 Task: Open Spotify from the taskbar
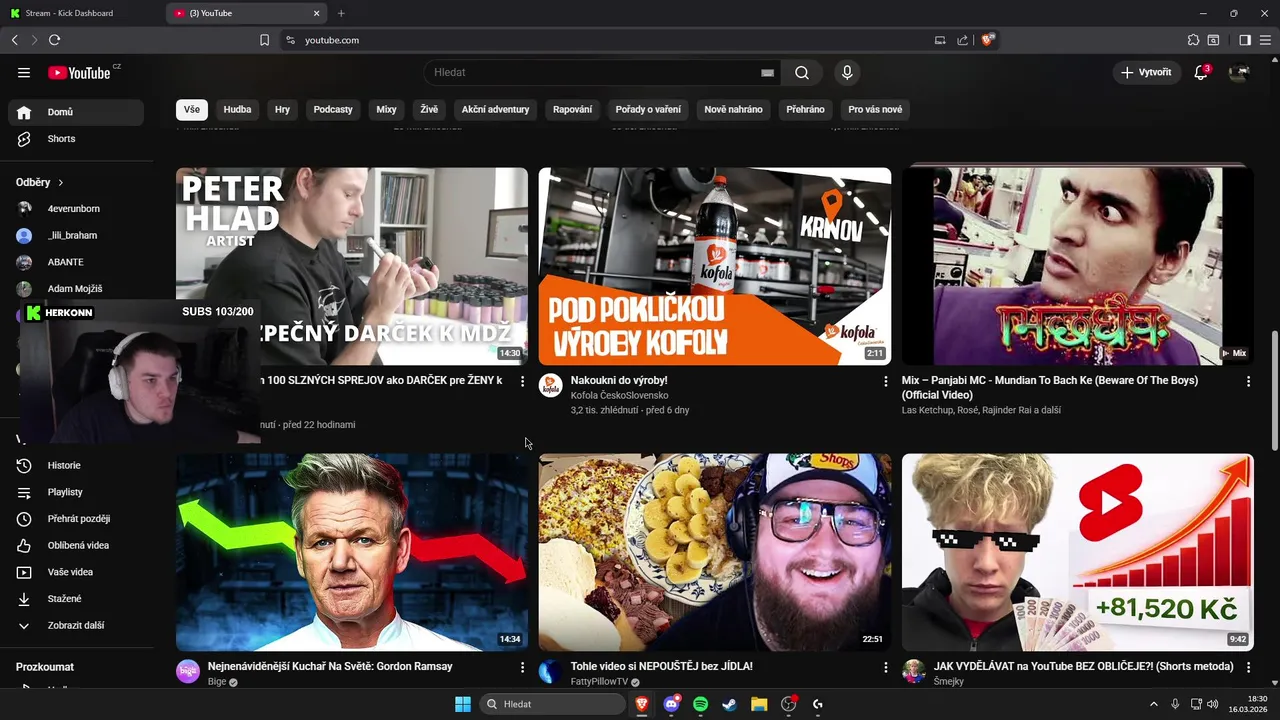click(700, 704)
